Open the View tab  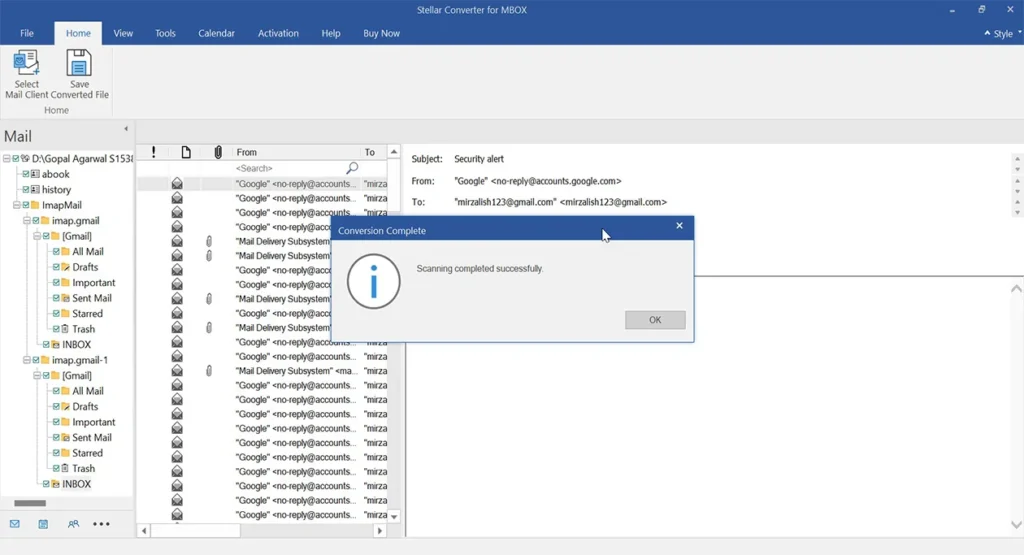tap(123, 33)
